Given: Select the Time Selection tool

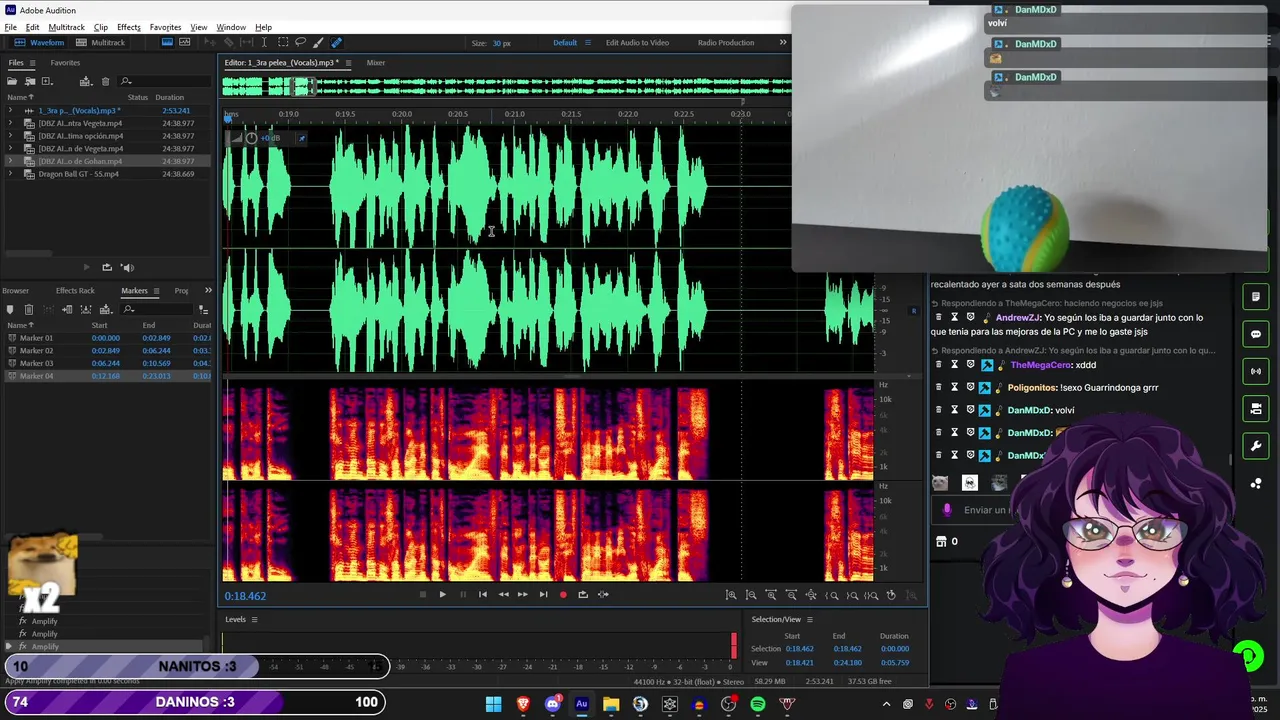Looking at the screenshot, I should (x=266, y=43).
